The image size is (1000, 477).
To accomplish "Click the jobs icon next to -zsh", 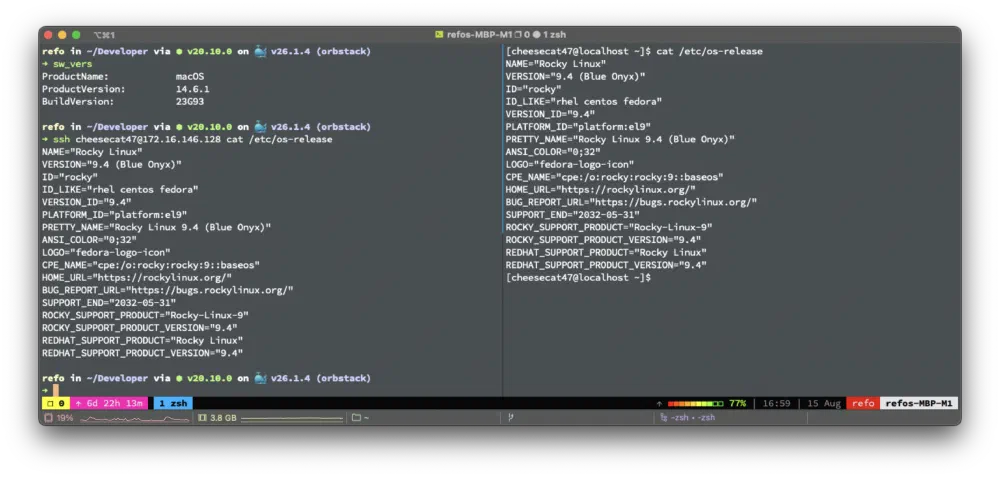I will 663,418.
